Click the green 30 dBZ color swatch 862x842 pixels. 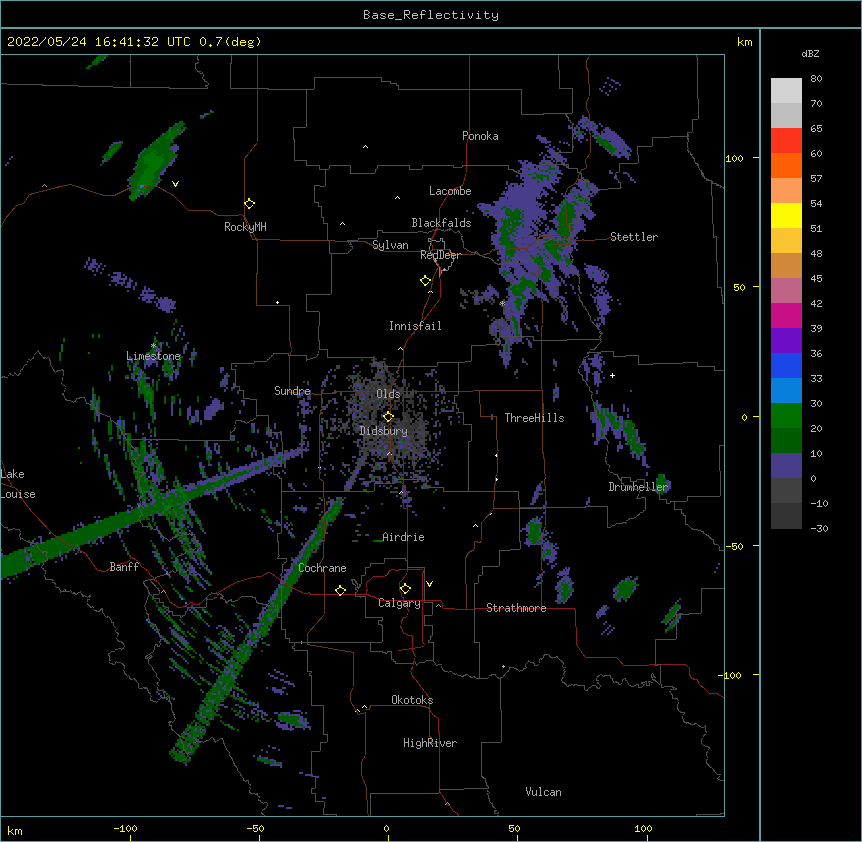tap(786, 416)
